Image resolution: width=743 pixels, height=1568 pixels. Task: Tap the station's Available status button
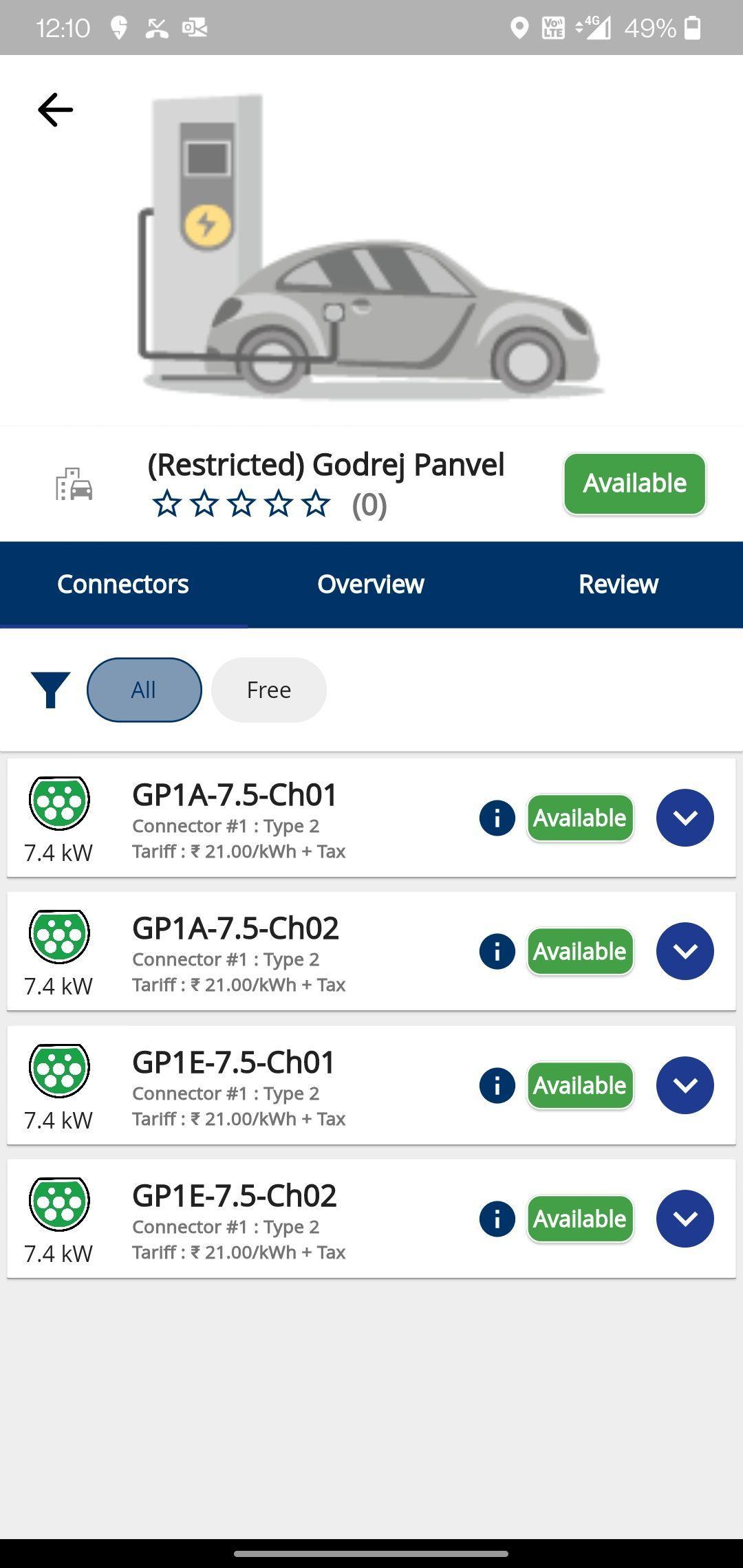pyautogui.click(x=634, y=483)
